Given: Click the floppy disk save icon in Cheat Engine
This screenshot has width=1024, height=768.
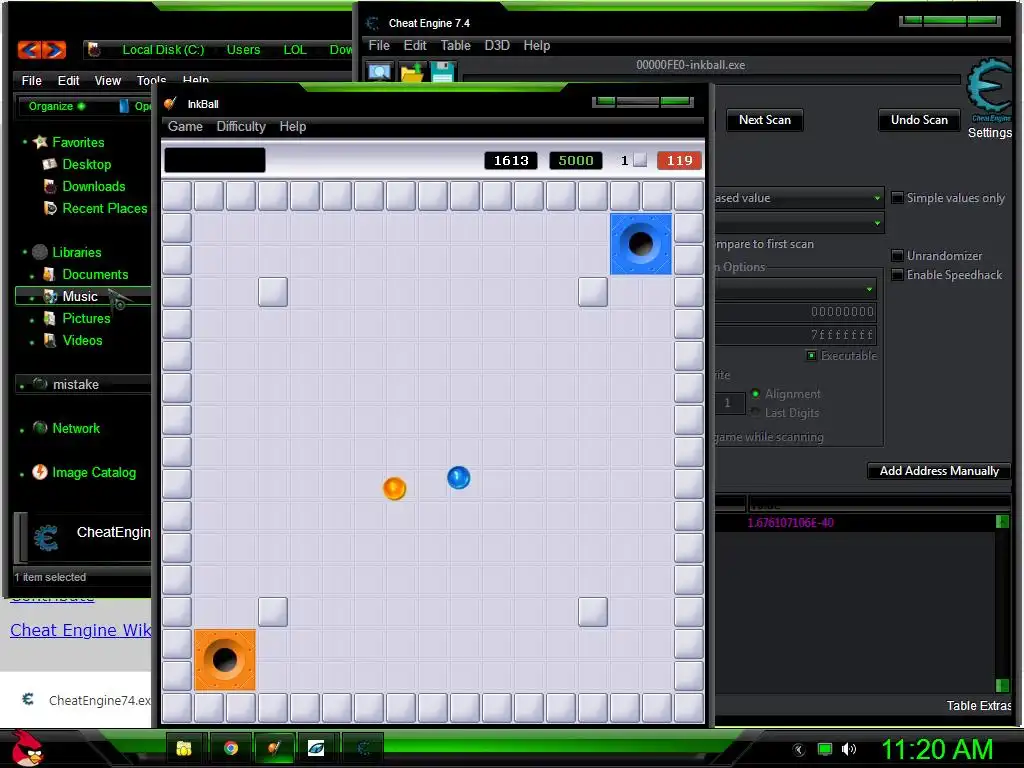Looking at the screenshot, I should pos(442,72).
